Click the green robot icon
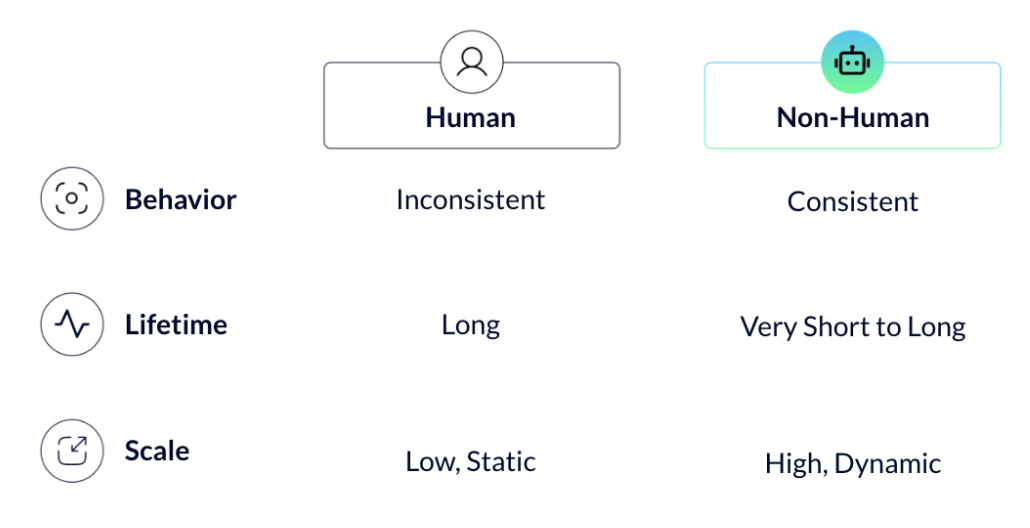This screenshot has height=528, width=1030. tap(852, 62)
